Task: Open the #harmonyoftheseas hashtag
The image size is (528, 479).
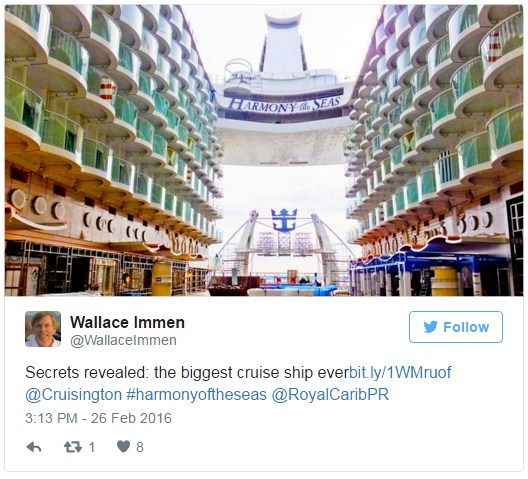Action: pos(196,394)
